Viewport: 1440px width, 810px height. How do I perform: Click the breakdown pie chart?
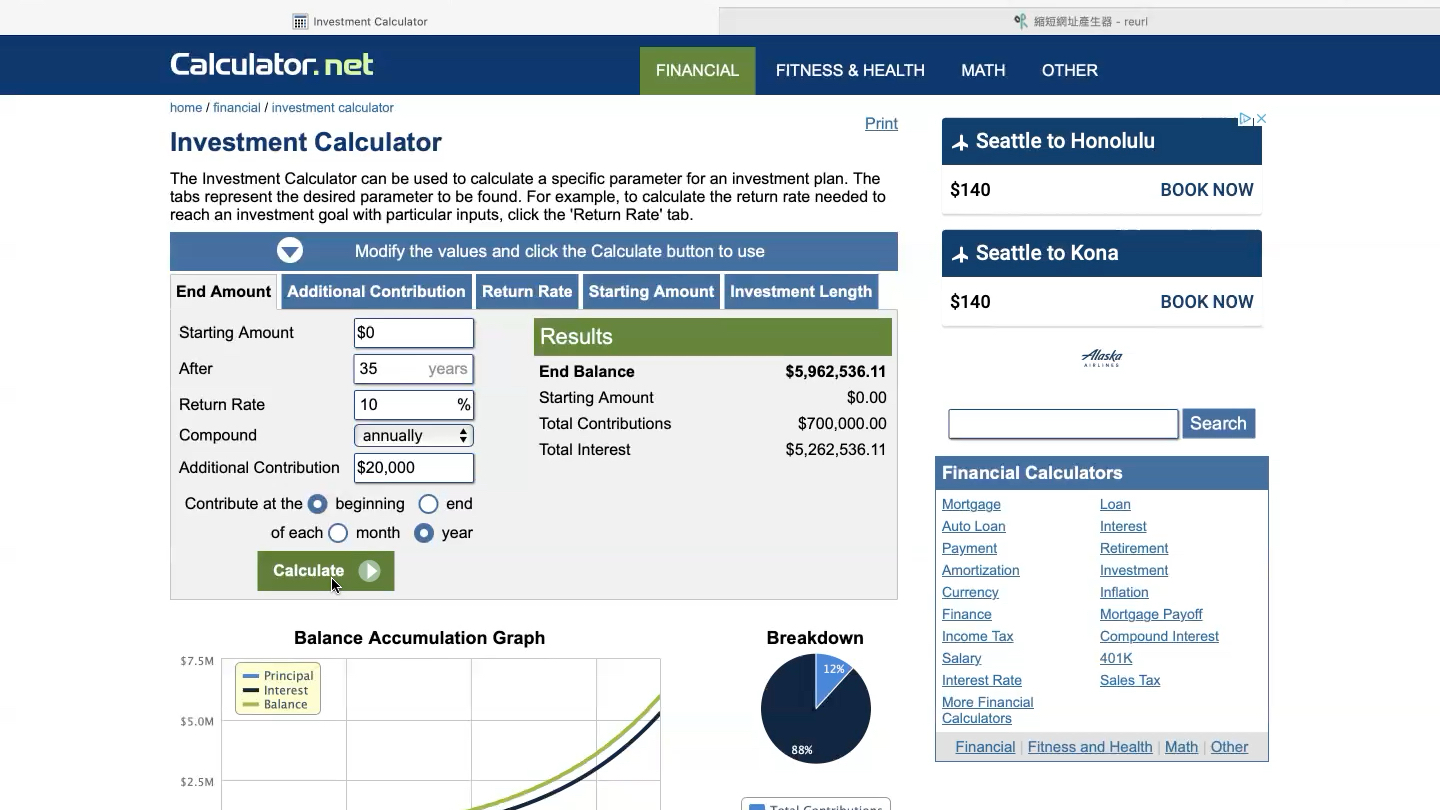pyautogui.click(x=816, y=709)
